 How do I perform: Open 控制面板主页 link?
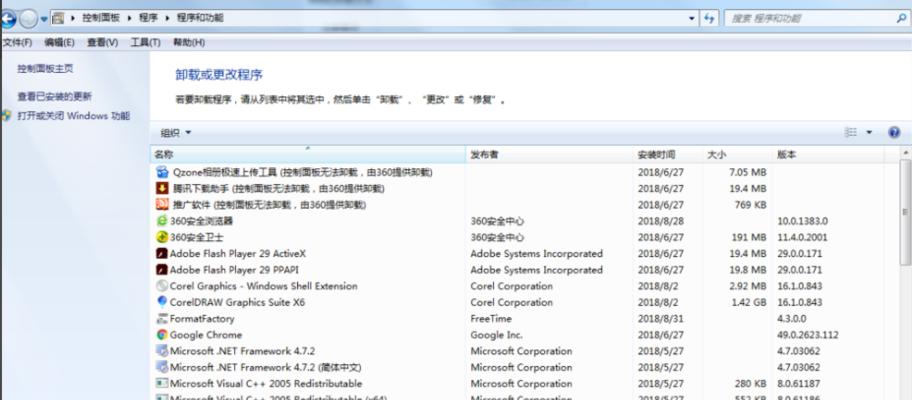click(45, 69)
